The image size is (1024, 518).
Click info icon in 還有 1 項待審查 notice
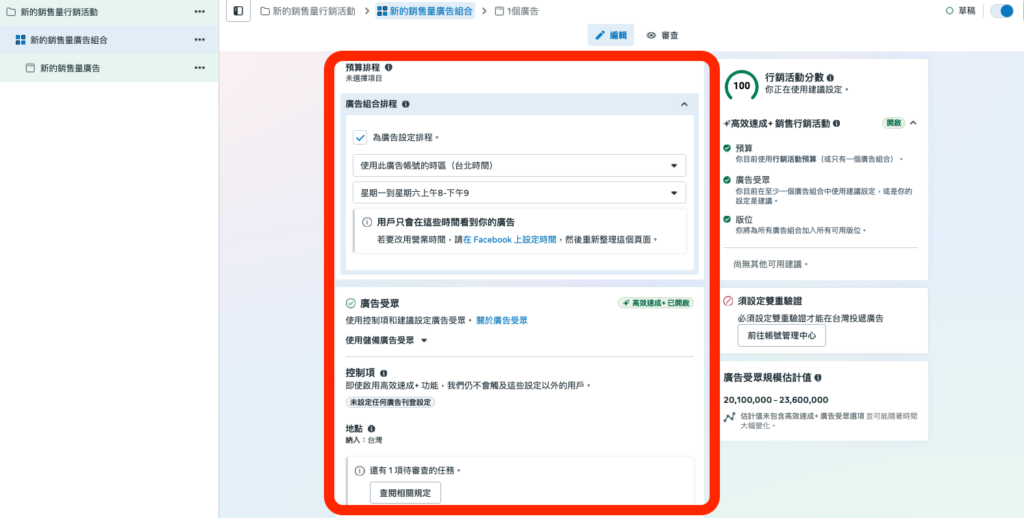click(359, 470)
